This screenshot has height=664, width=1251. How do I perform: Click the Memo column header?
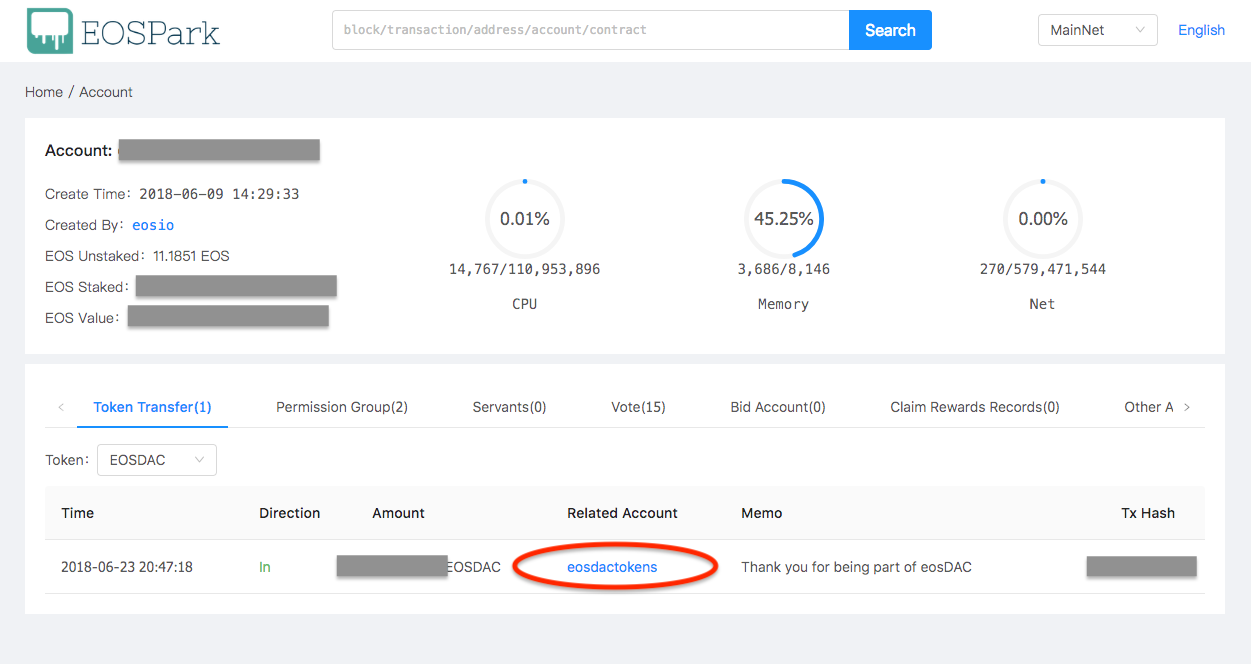click(762, 513)
